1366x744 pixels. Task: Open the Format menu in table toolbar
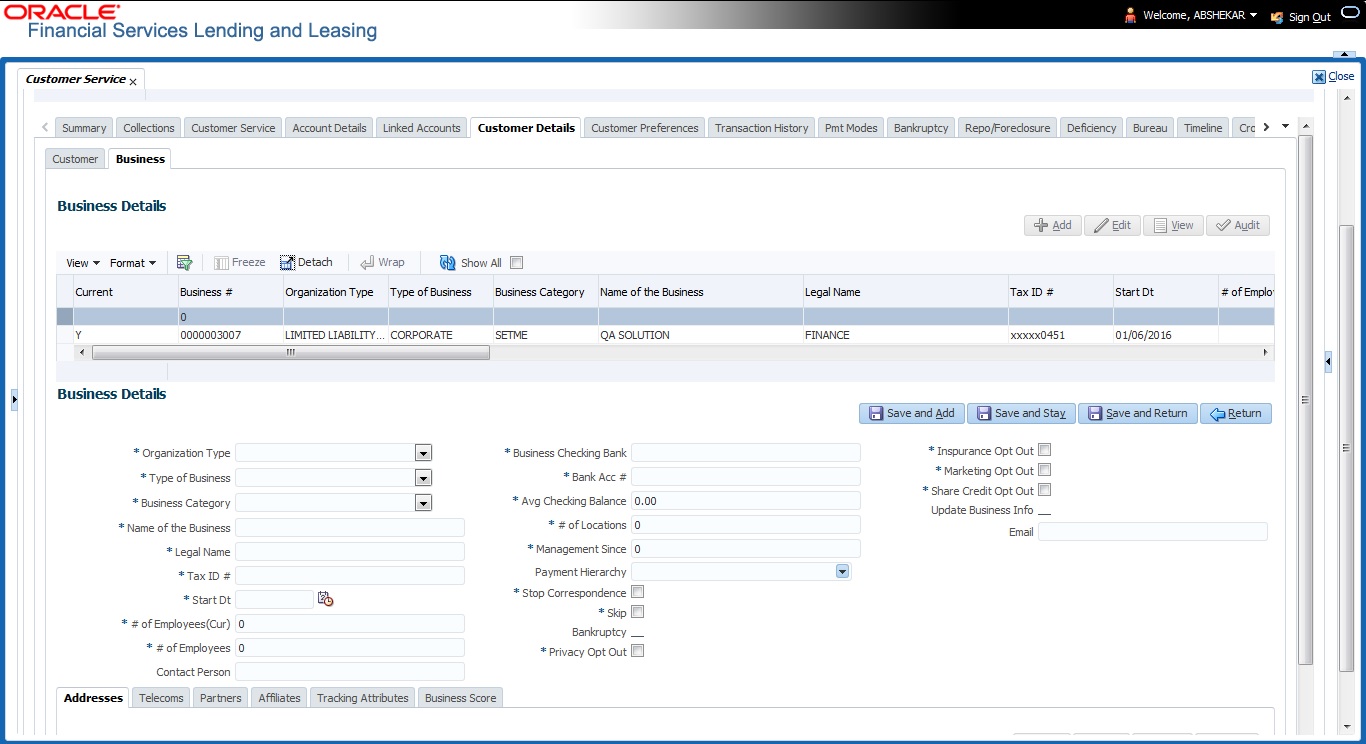click(133, 263)
